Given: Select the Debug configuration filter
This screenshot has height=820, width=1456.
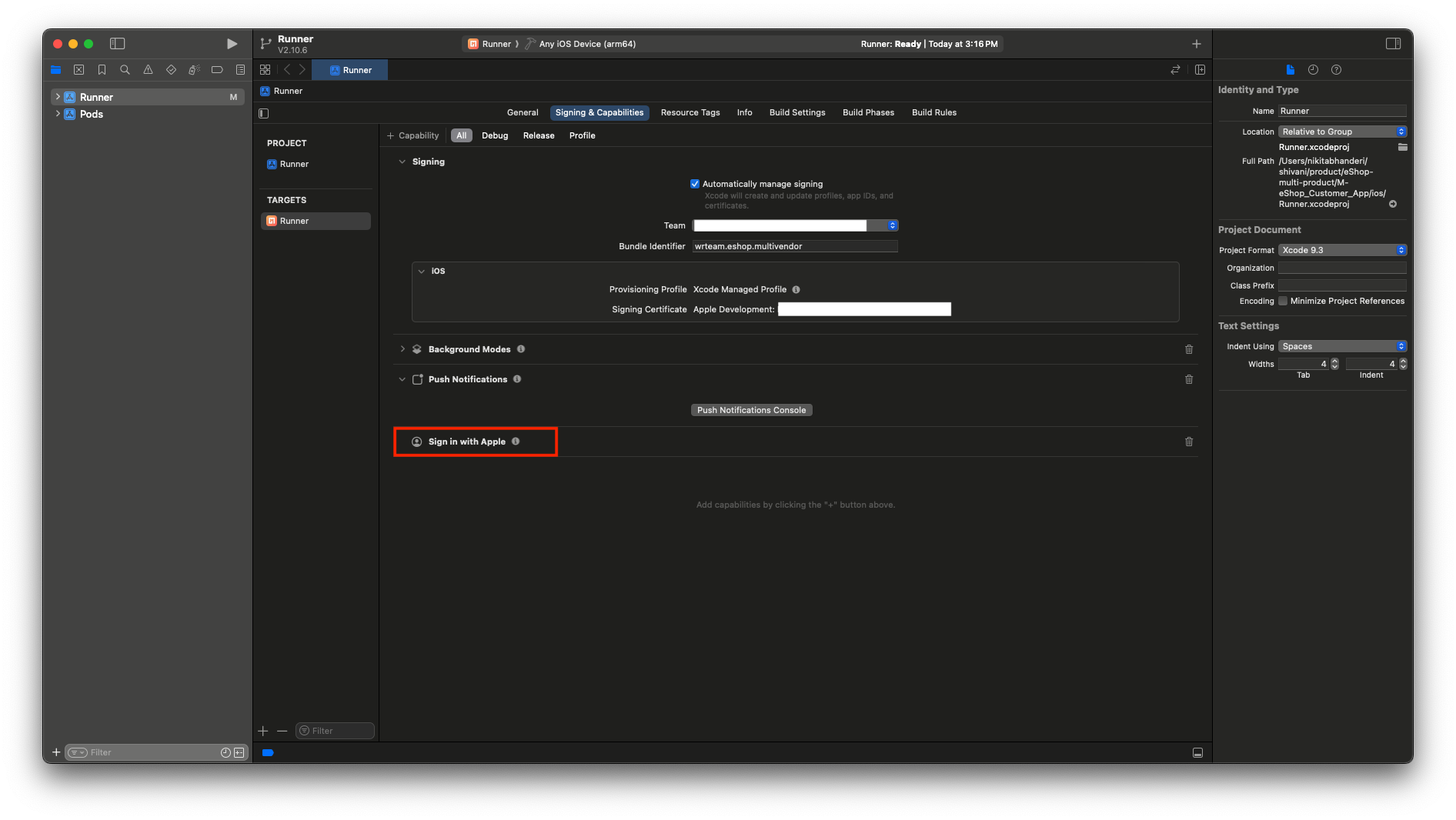Looking at the screenshot, I should pyautogui.click(x=495, y=135).
